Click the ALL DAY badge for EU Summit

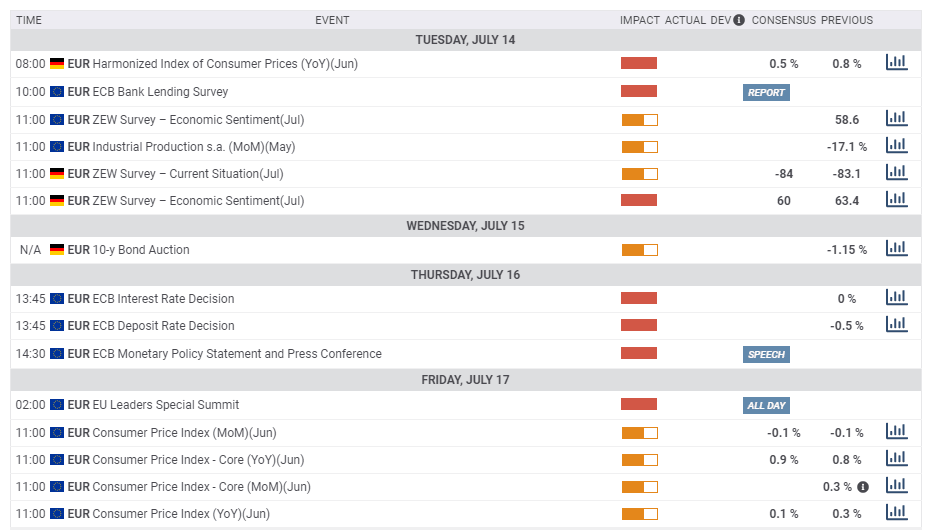click(x=767, y=405)
